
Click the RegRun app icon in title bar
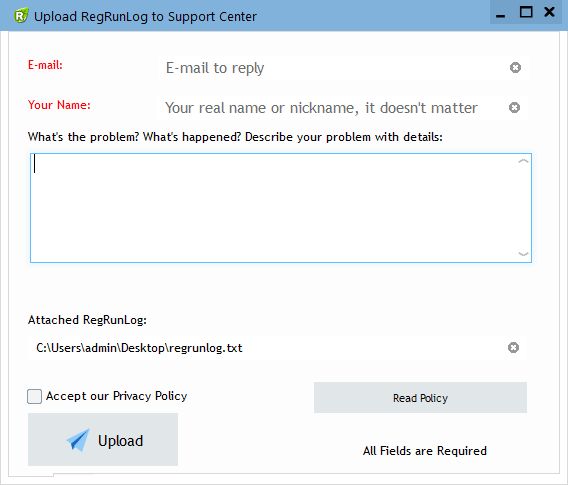[21, 16]
